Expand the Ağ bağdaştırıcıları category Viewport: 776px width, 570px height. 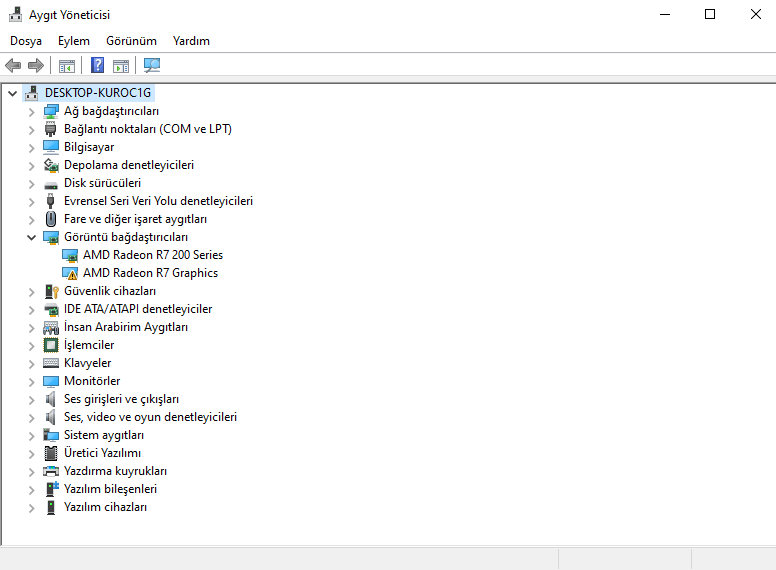[32, 112]
